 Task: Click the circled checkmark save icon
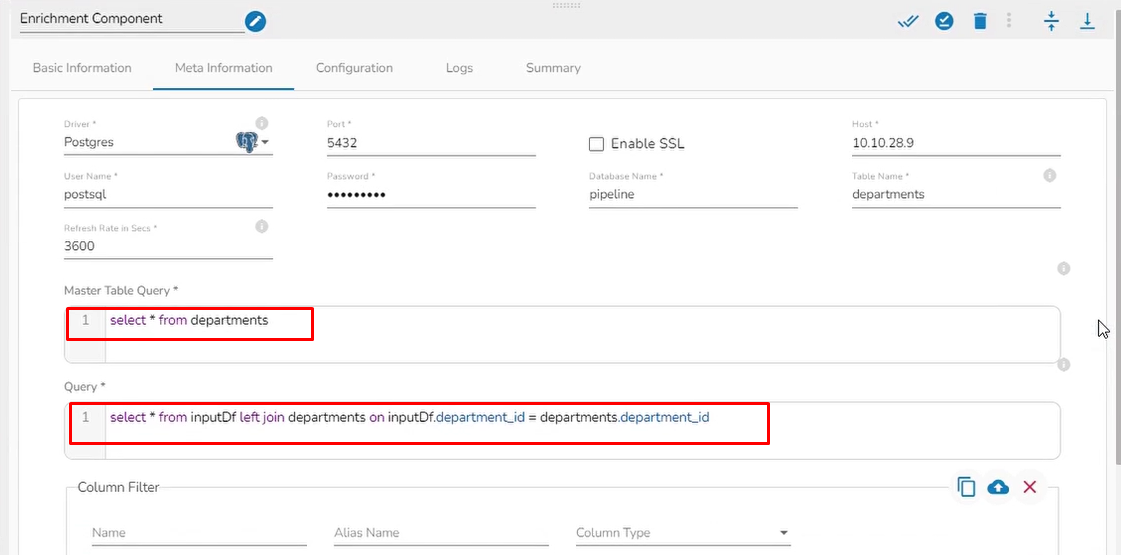click(944, 21)
